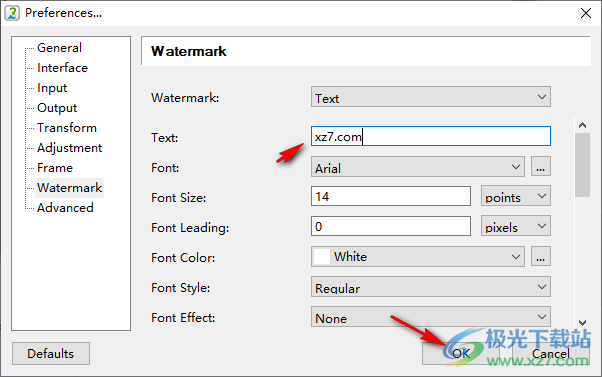Select the Watermark tree item

tap(69, 187)
